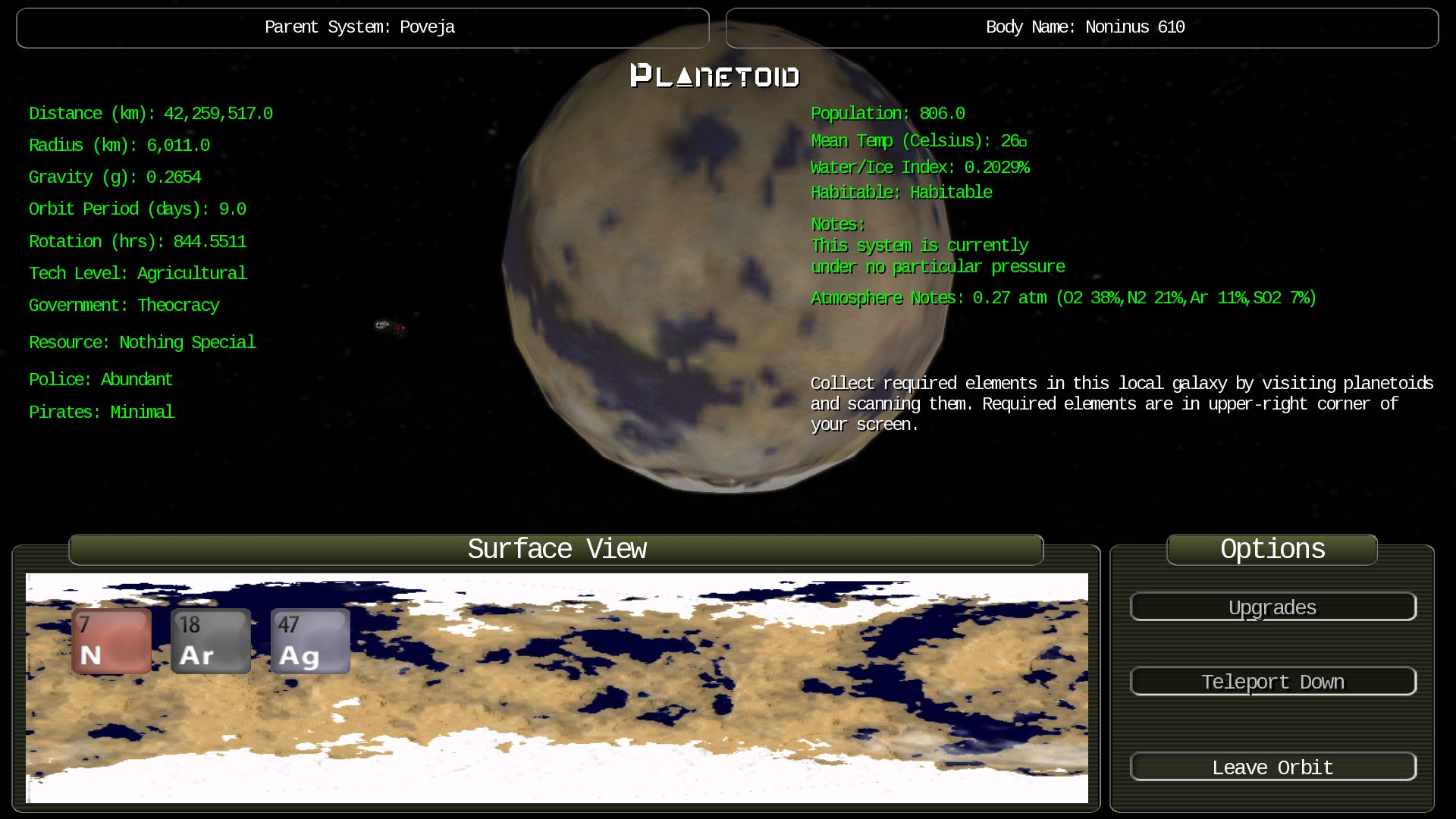Click the Options panel header
Viewport: 1456px width, 819px height.
(1272, 549)
